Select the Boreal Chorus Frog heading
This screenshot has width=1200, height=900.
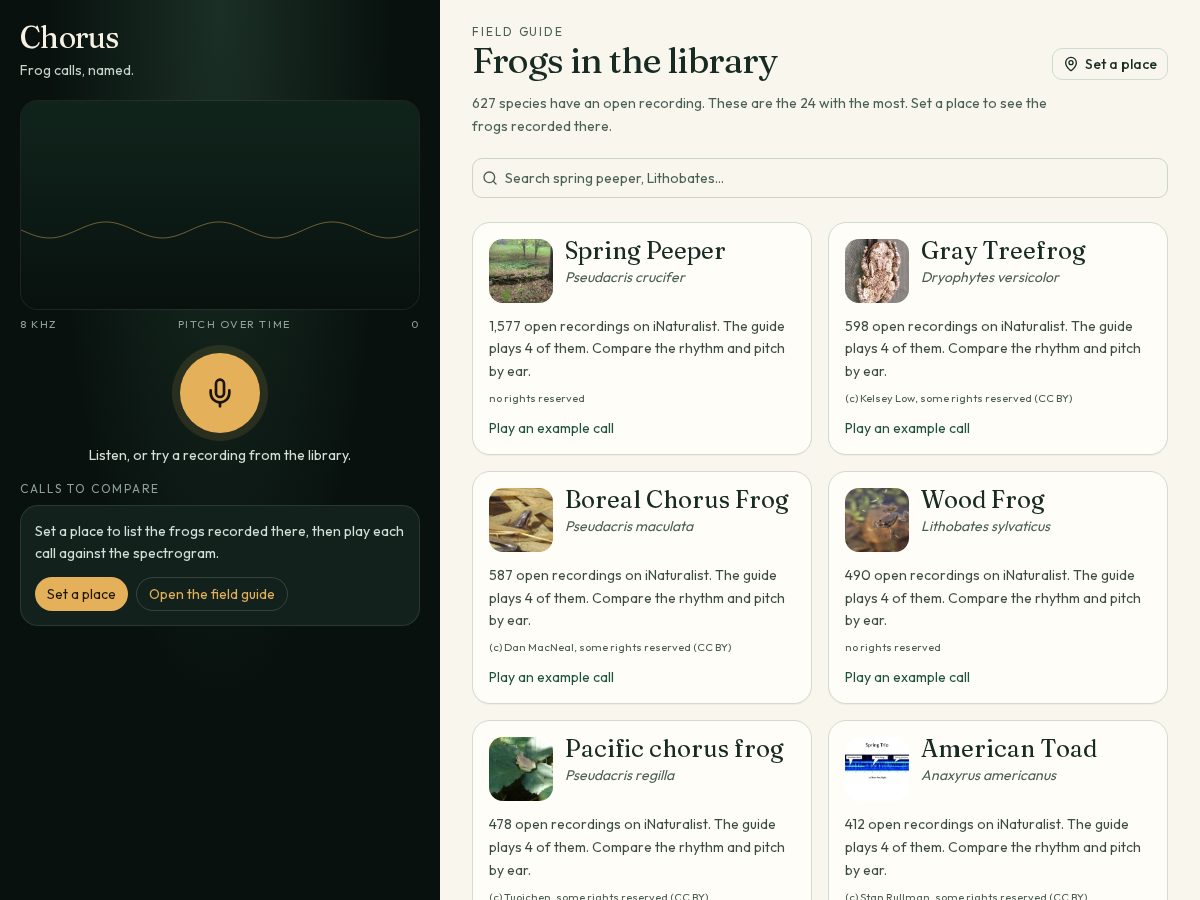point(677,500)
